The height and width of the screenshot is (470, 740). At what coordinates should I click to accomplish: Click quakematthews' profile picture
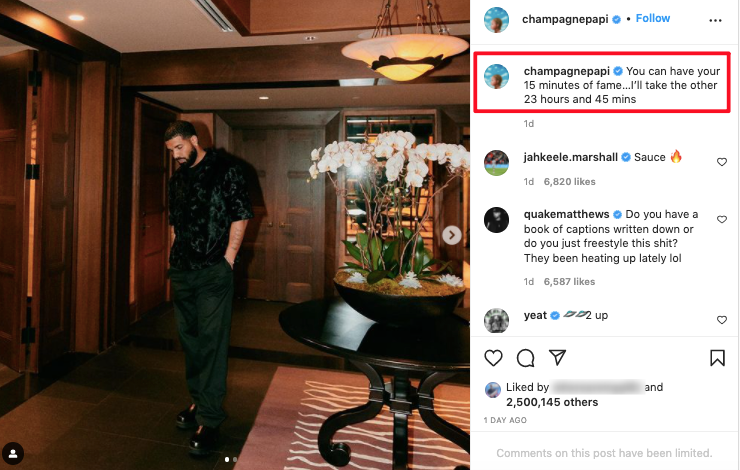(497, 220)
